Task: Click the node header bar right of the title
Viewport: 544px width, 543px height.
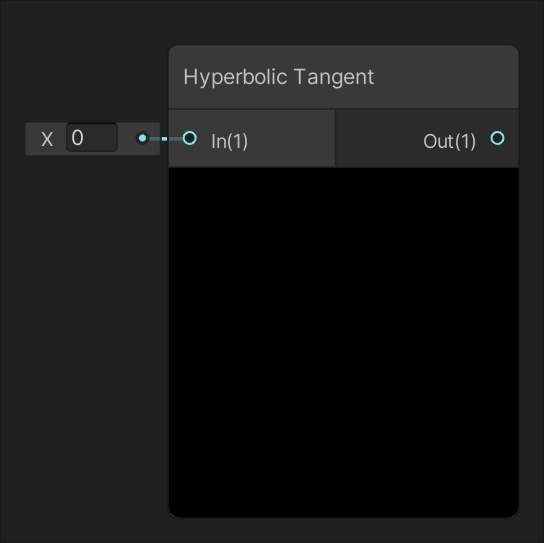Action: pos(446,77)
